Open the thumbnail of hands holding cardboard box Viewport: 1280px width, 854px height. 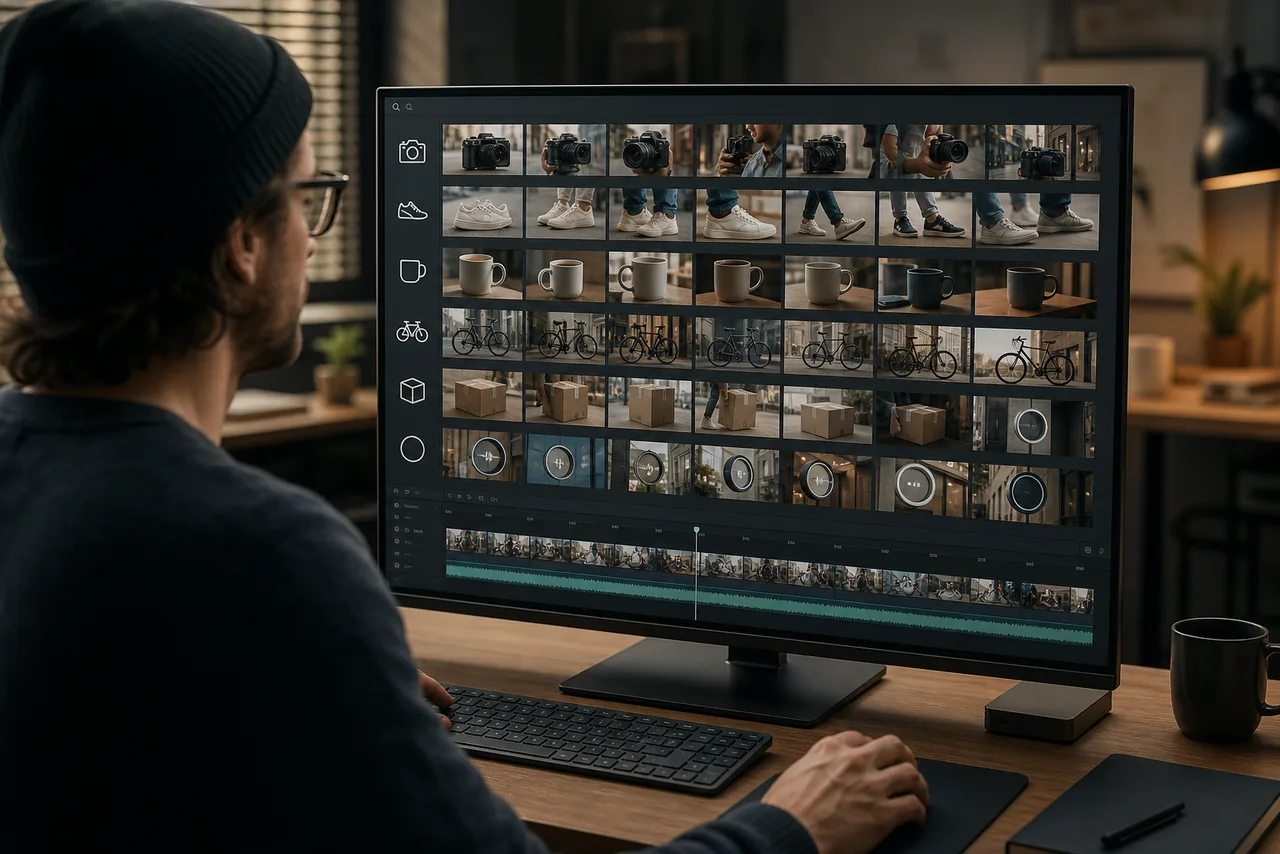click(923, 419)
